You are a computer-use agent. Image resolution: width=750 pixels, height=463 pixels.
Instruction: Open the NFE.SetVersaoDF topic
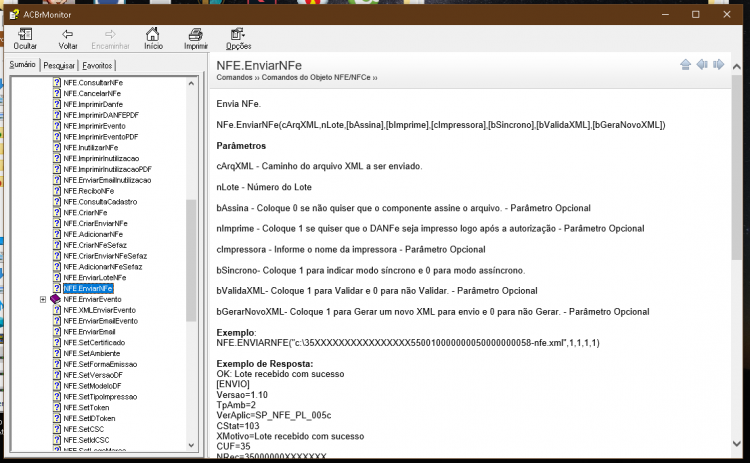(x=93, y=375)
